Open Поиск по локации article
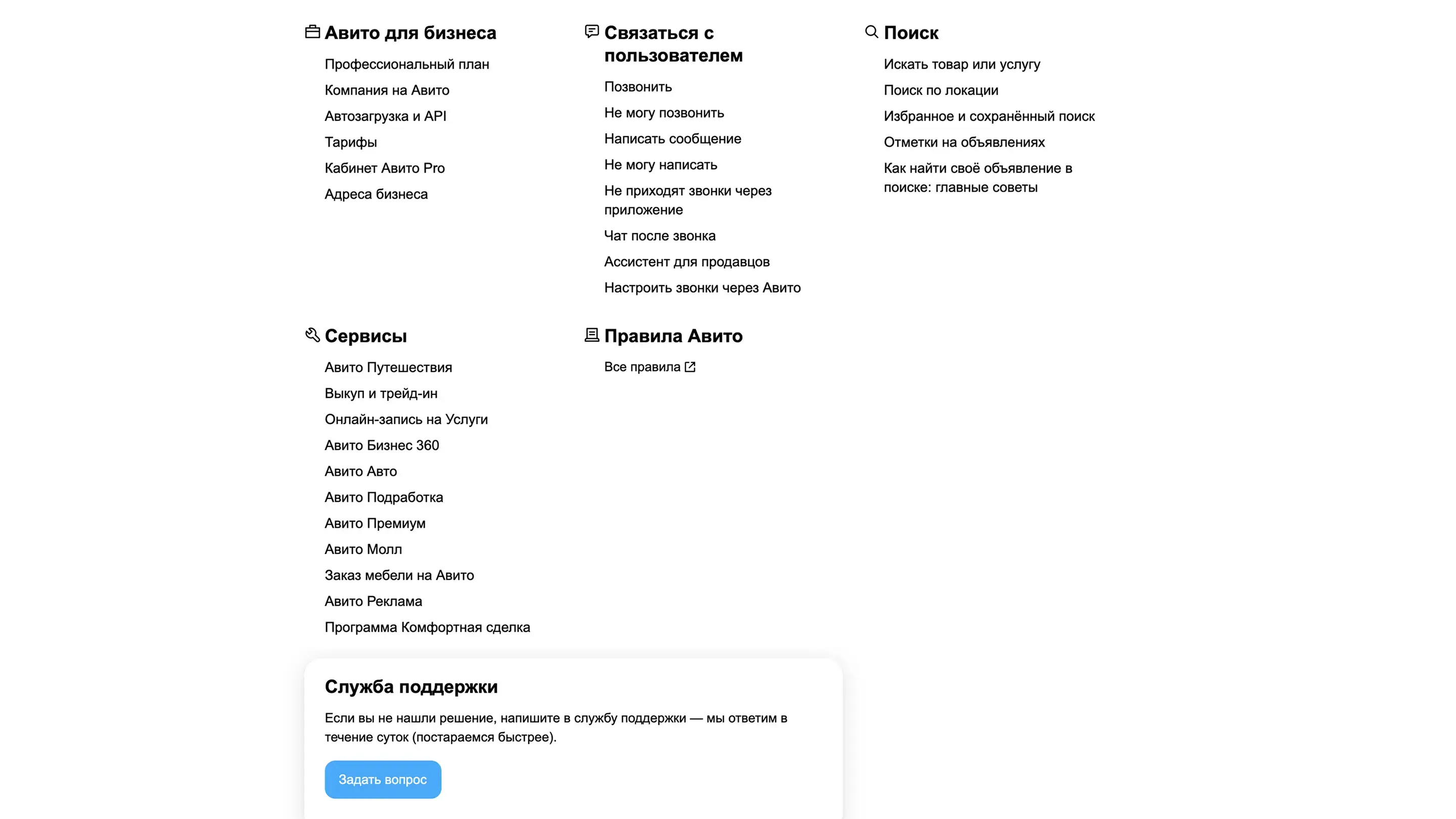Screen dimensions: 1456x819 [940, 90]
